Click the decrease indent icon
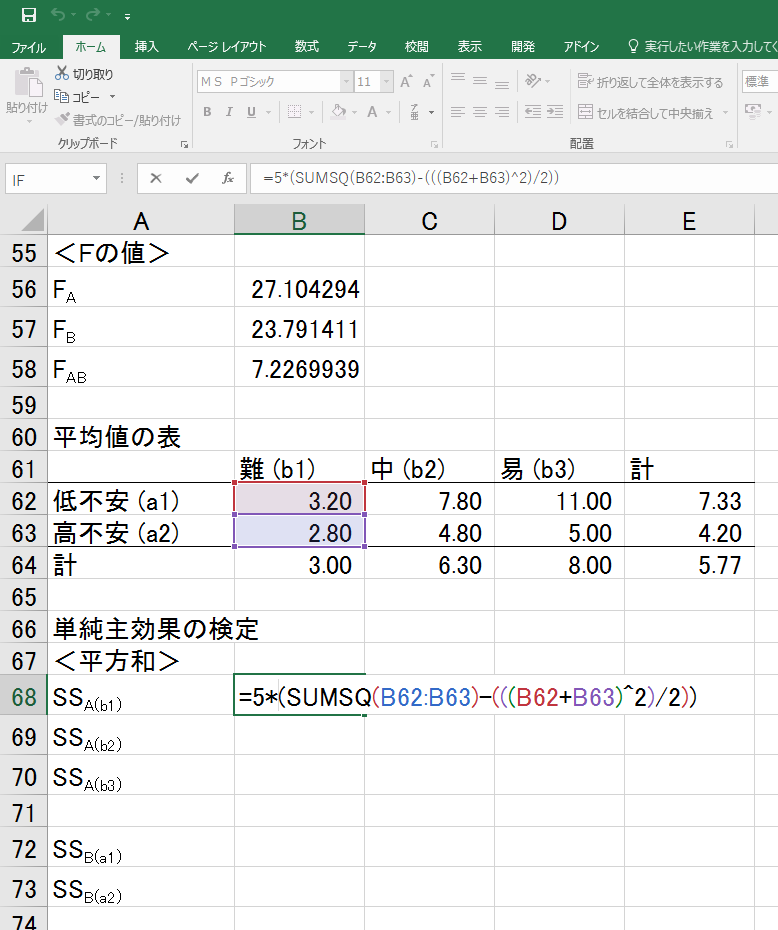 533,112
